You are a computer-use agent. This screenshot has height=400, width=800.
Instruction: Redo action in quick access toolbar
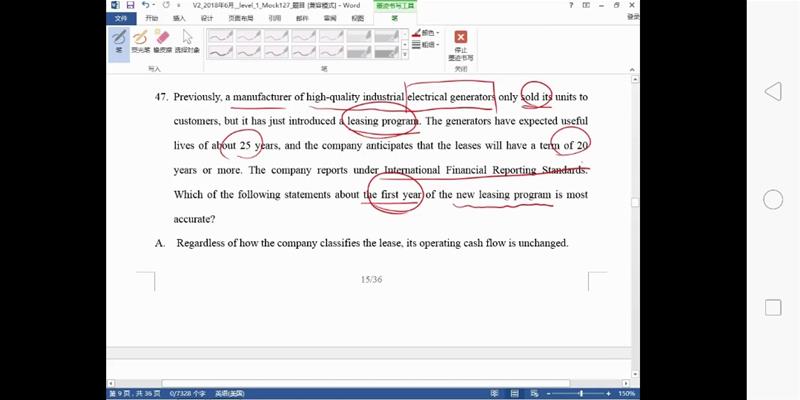[166, 5]
